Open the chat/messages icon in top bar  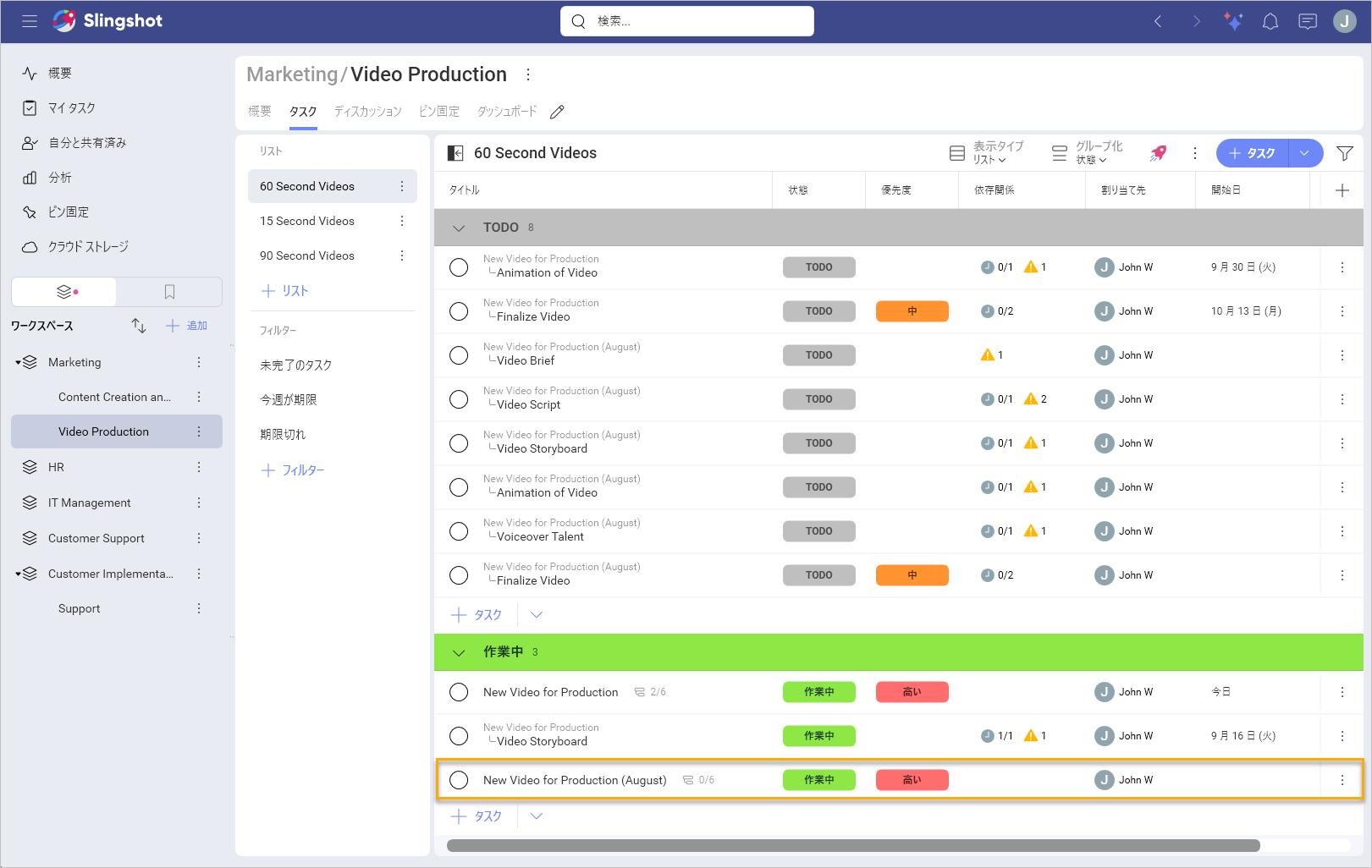click(x=1307, y=21)
